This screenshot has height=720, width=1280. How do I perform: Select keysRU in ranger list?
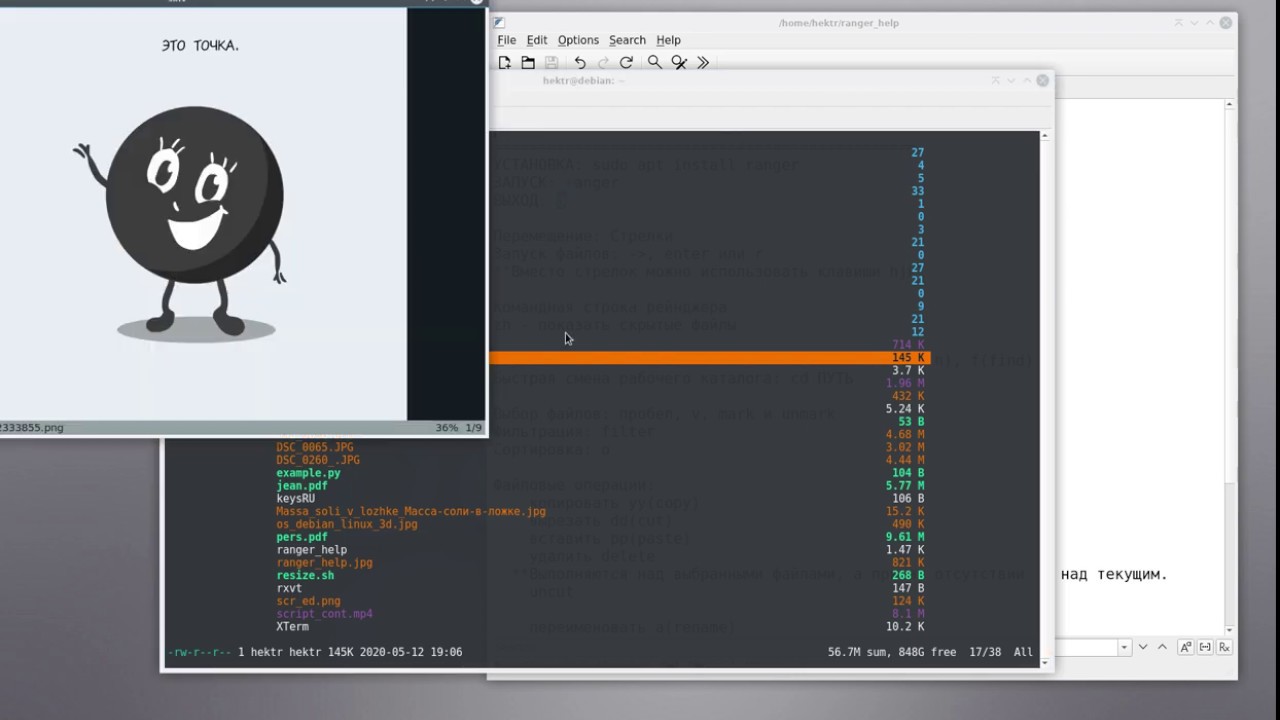click(x=296, y=498)
